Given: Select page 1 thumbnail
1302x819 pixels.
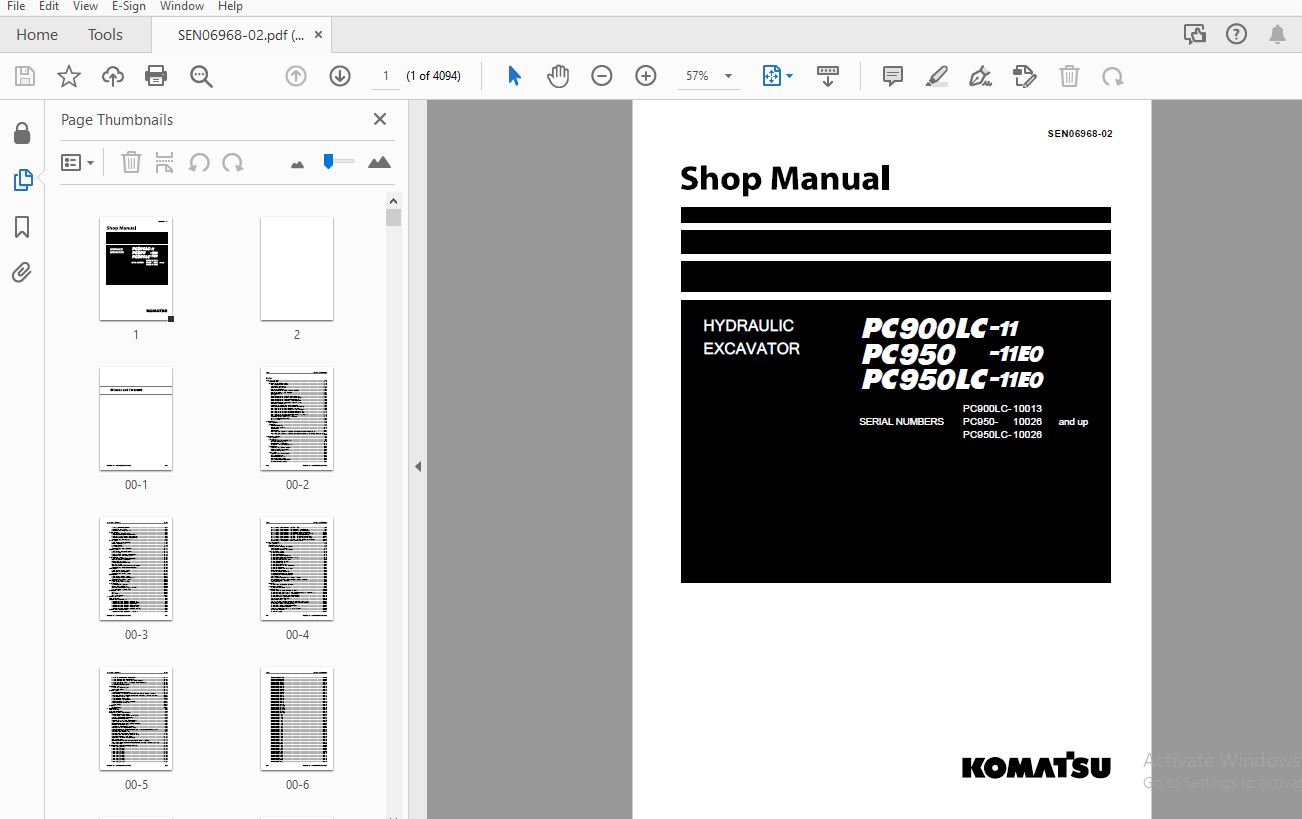Looking at the screenshot, I should click(x=136, y=269).
